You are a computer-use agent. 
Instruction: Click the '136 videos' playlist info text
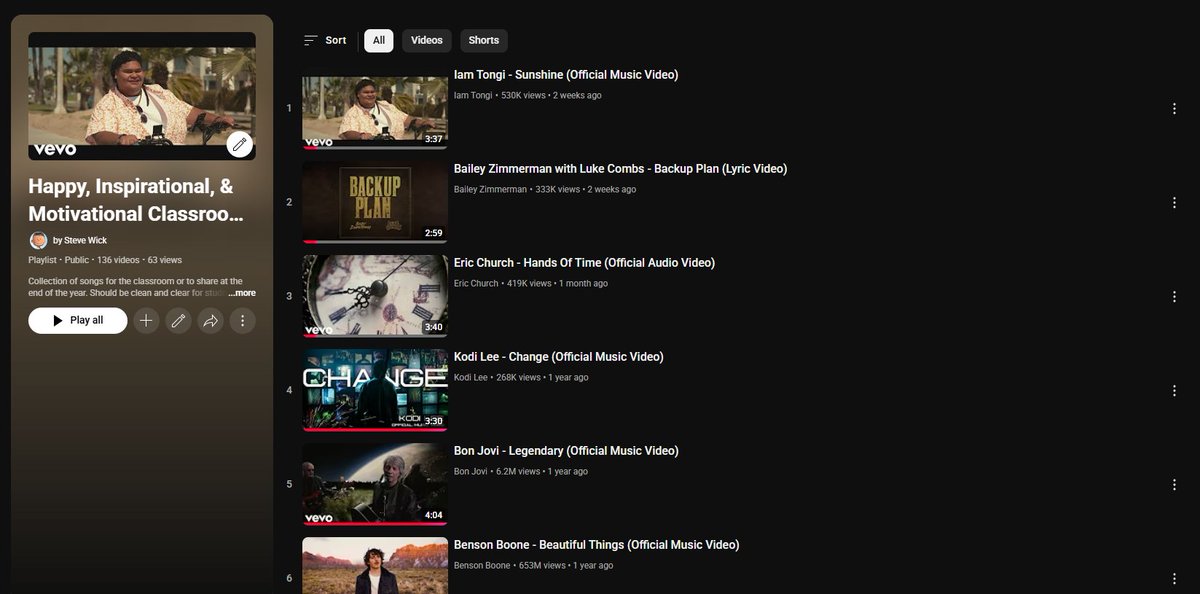118,260
